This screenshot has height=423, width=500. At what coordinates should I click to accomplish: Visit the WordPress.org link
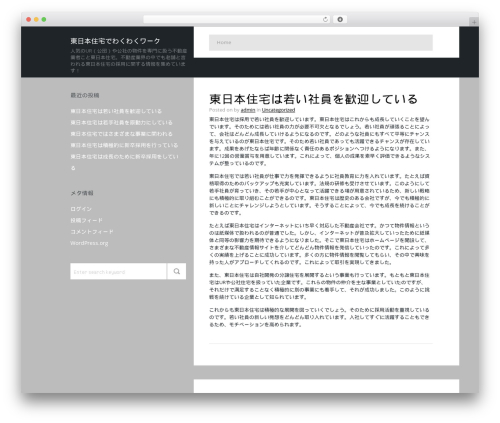click(89, 243)
